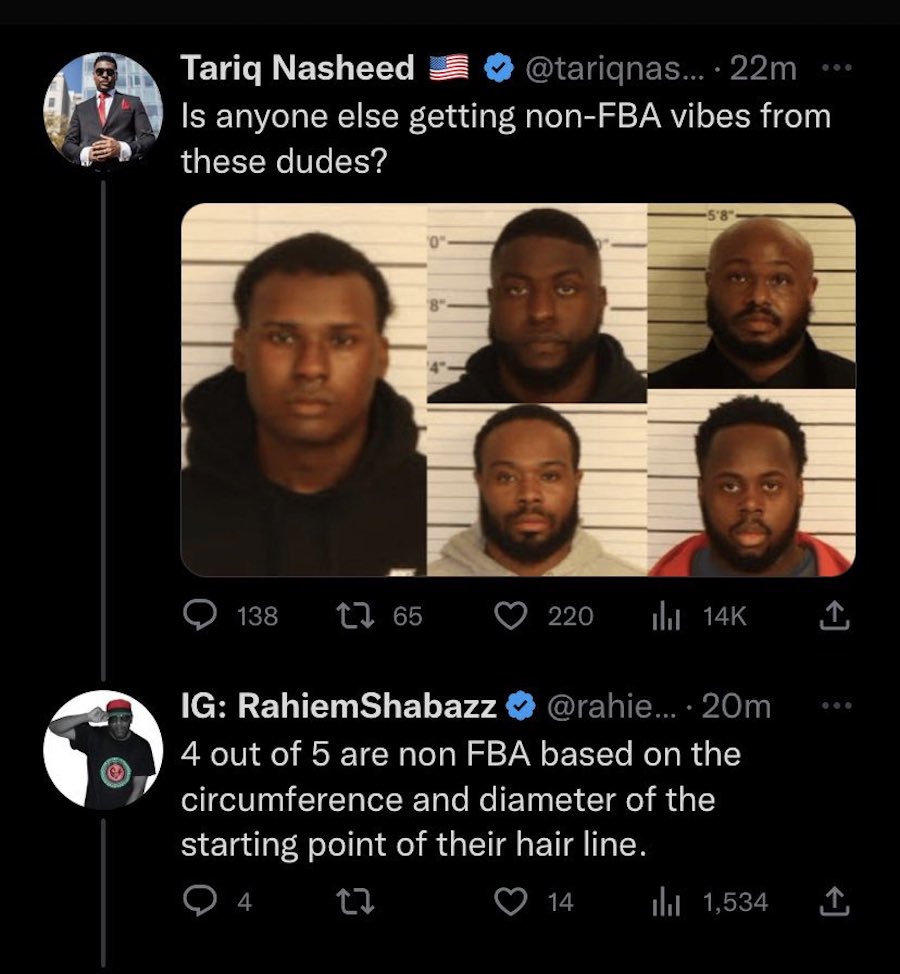This screenshot has height=974, width=900.
Task: Reply to RahiemShabazz's comment
Action: coord(200,902)
